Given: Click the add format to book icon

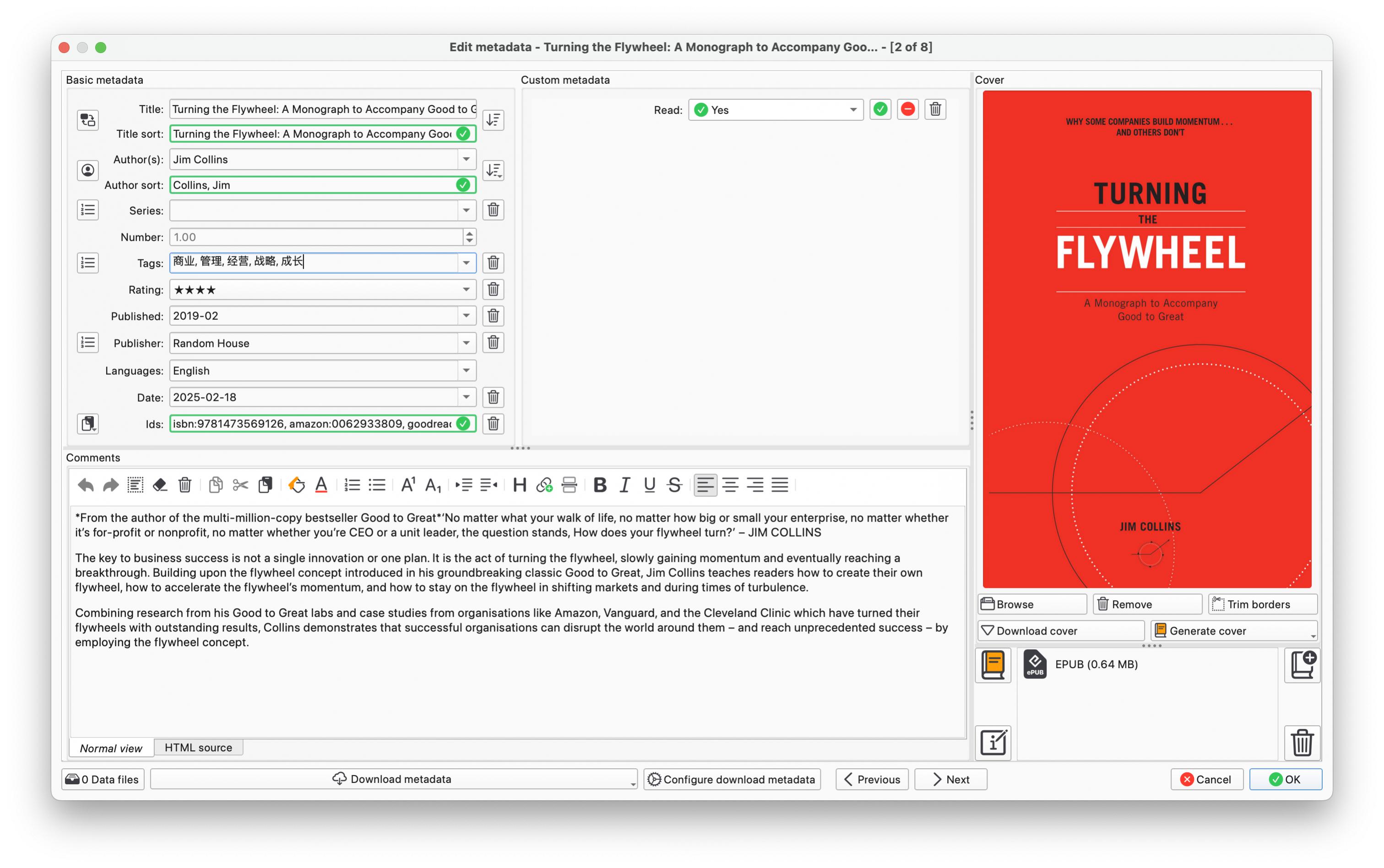Looking at the screenshot, I should [x=1302, y=665].
